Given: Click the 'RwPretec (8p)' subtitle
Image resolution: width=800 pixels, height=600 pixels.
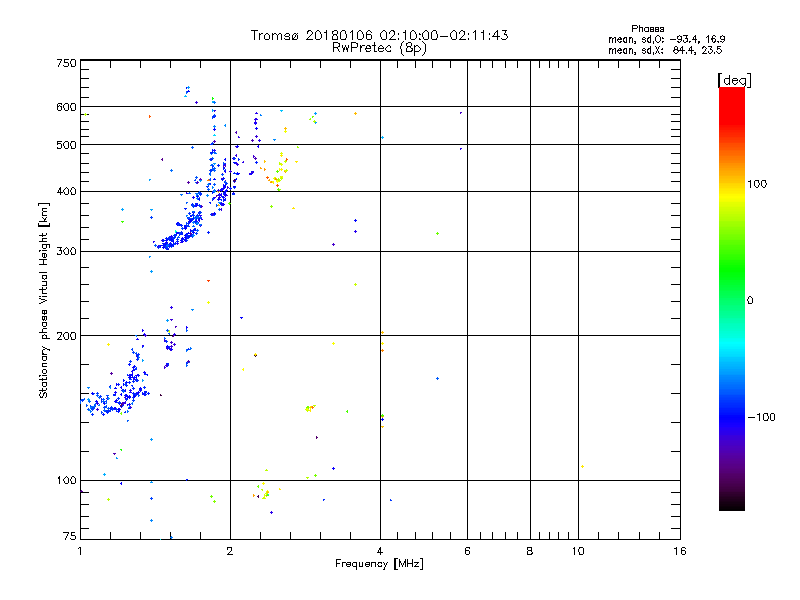Looking at the screenshot, I should click(x=379, y=48).
